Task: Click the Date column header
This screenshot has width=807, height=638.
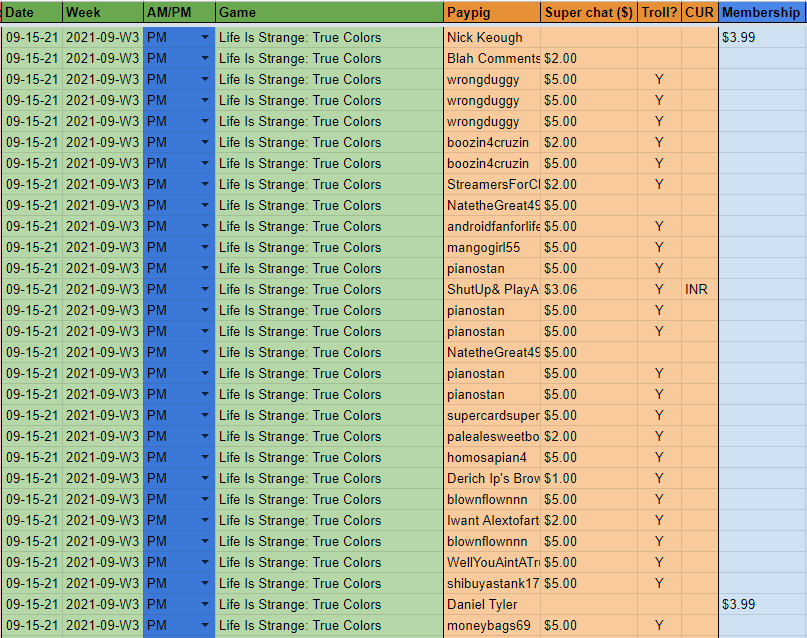Action: tap(32, 12)
